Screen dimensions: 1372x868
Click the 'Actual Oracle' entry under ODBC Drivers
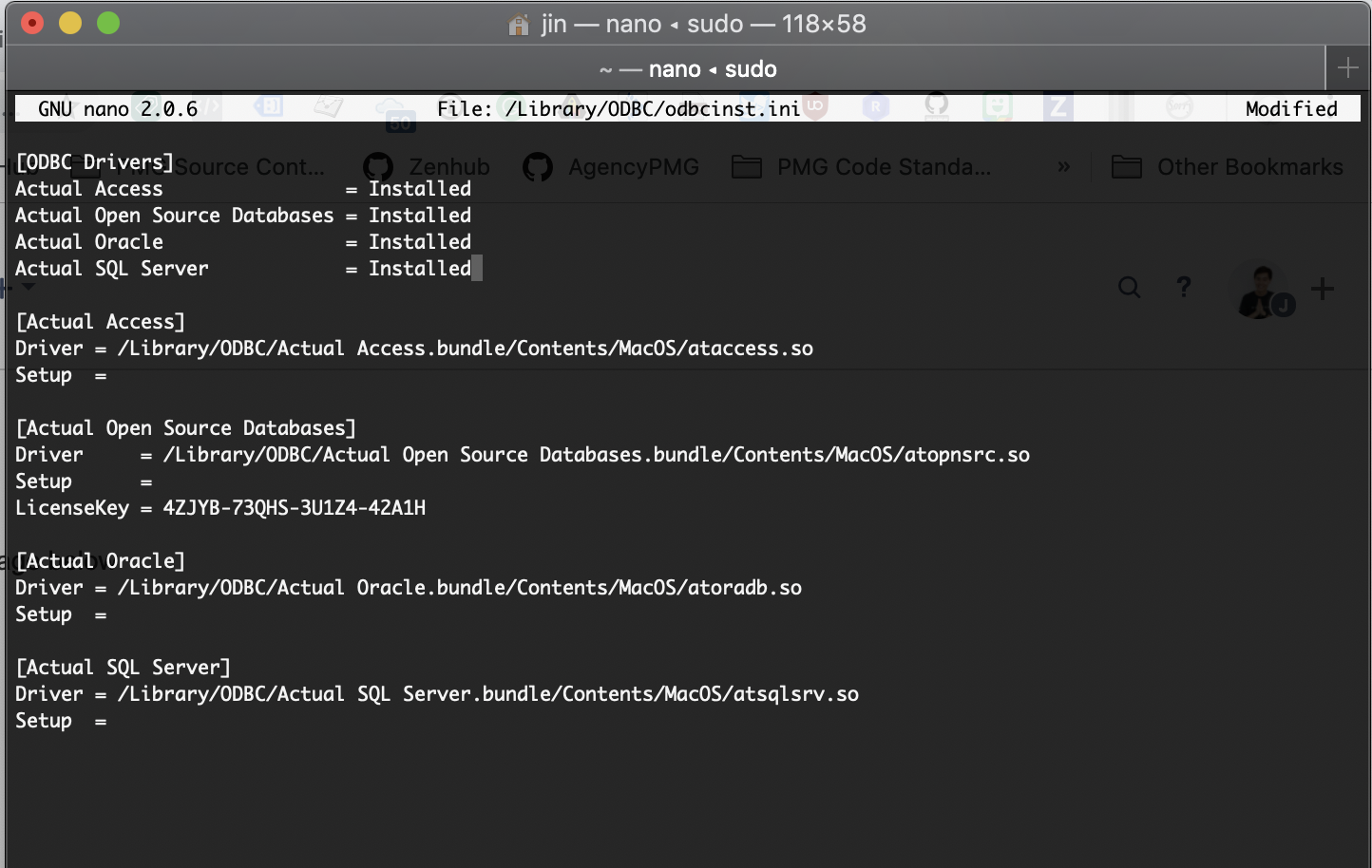pos(89,242)
